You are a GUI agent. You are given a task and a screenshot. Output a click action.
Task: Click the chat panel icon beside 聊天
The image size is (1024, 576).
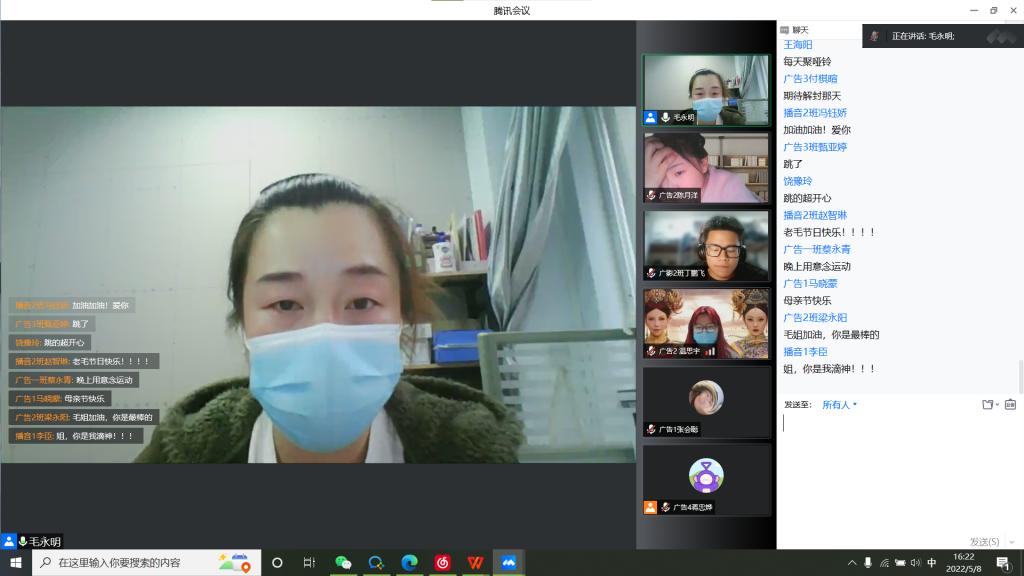click(x=784, y=30)
